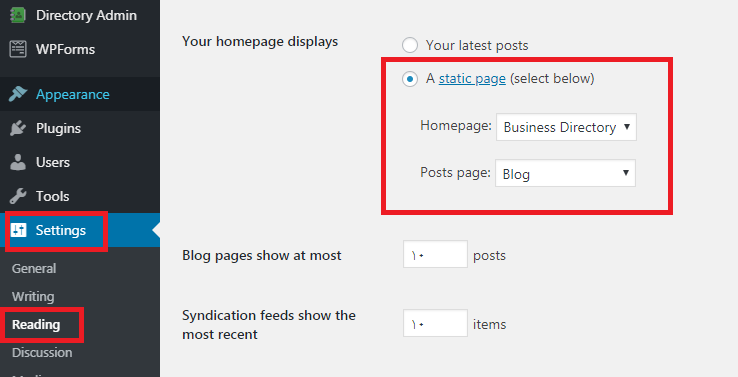Click the Settings sliders icon
Viewport: 738px width, 377px height.
coord(18,230)
